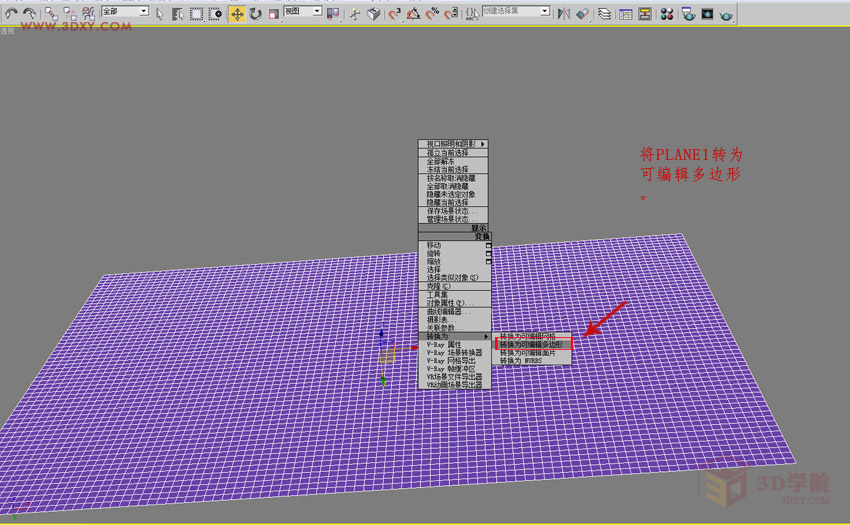Open the 创建选择集 named selection dropdown
The height and width of the screenshot is (525, 850).
[516, 11]
